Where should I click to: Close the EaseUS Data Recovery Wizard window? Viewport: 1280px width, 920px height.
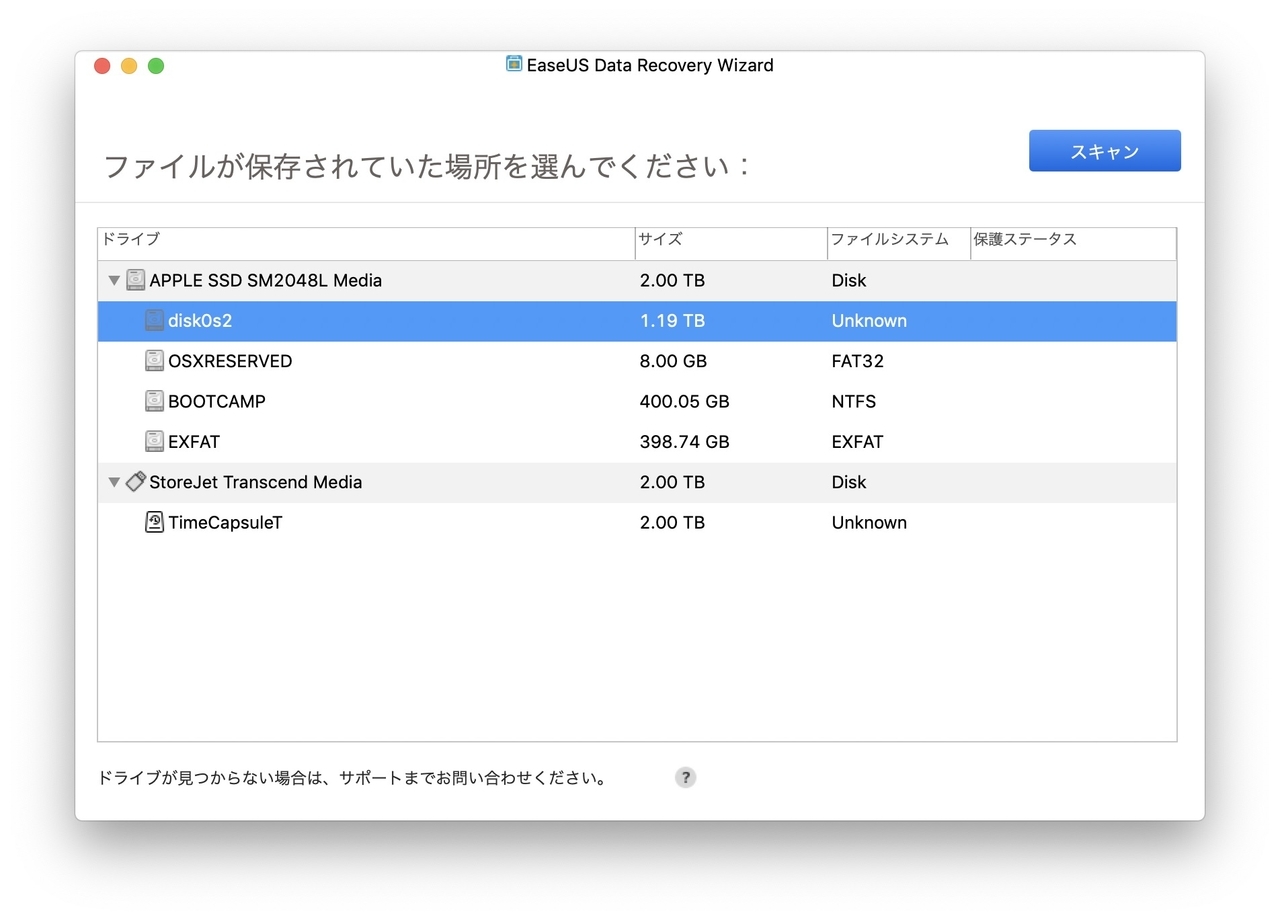[102, 66]
